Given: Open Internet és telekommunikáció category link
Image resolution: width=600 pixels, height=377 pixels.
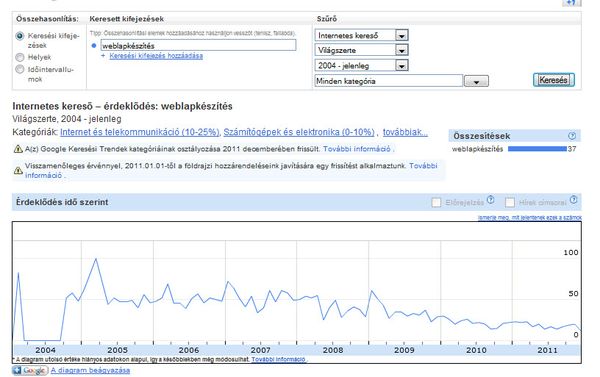Looking at the screenshot, I should tap(140, 132).
